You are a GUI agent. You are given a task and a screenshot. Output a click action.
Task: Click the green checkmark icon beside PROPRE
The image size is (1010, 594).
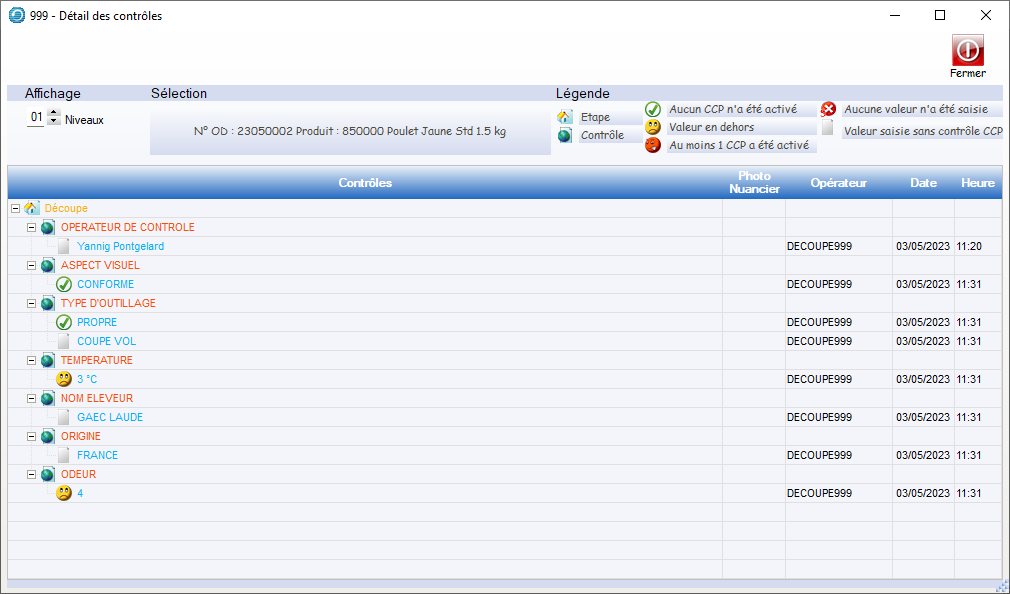coord(64,322)
